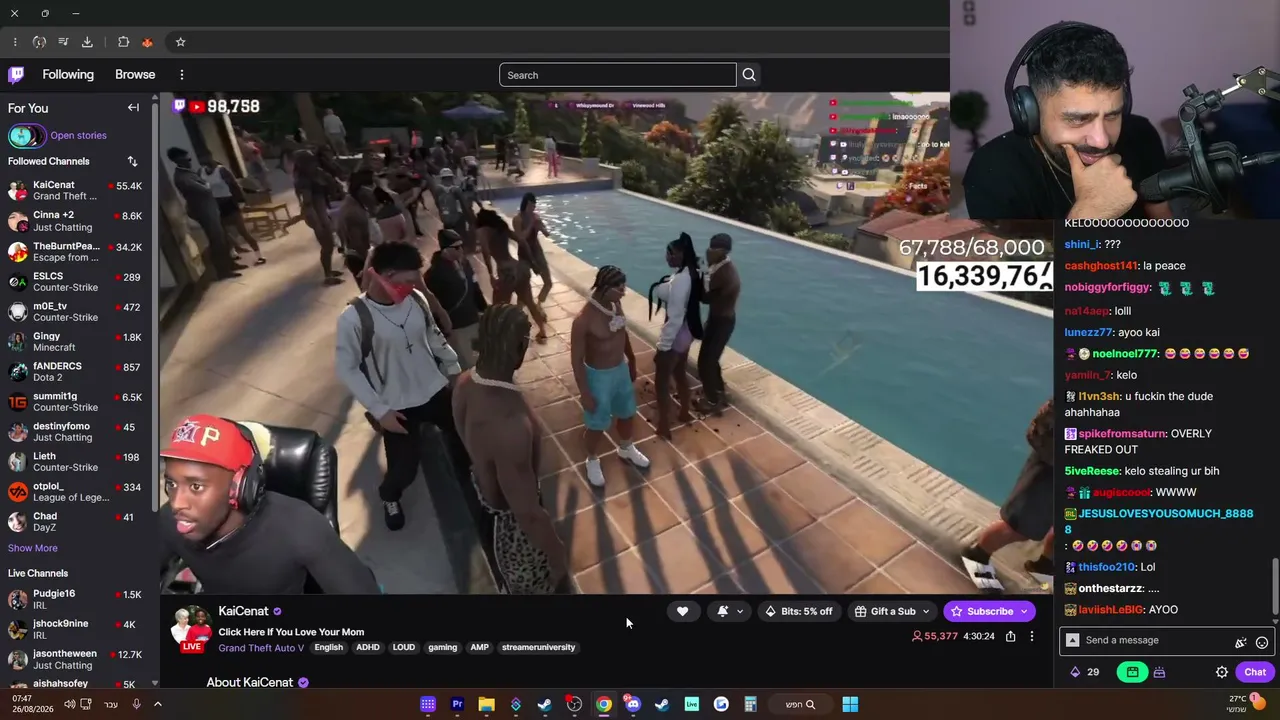Open the browser three-dot menu
The height and width of the screenshot is (720, 1280).
coord(15,42)
